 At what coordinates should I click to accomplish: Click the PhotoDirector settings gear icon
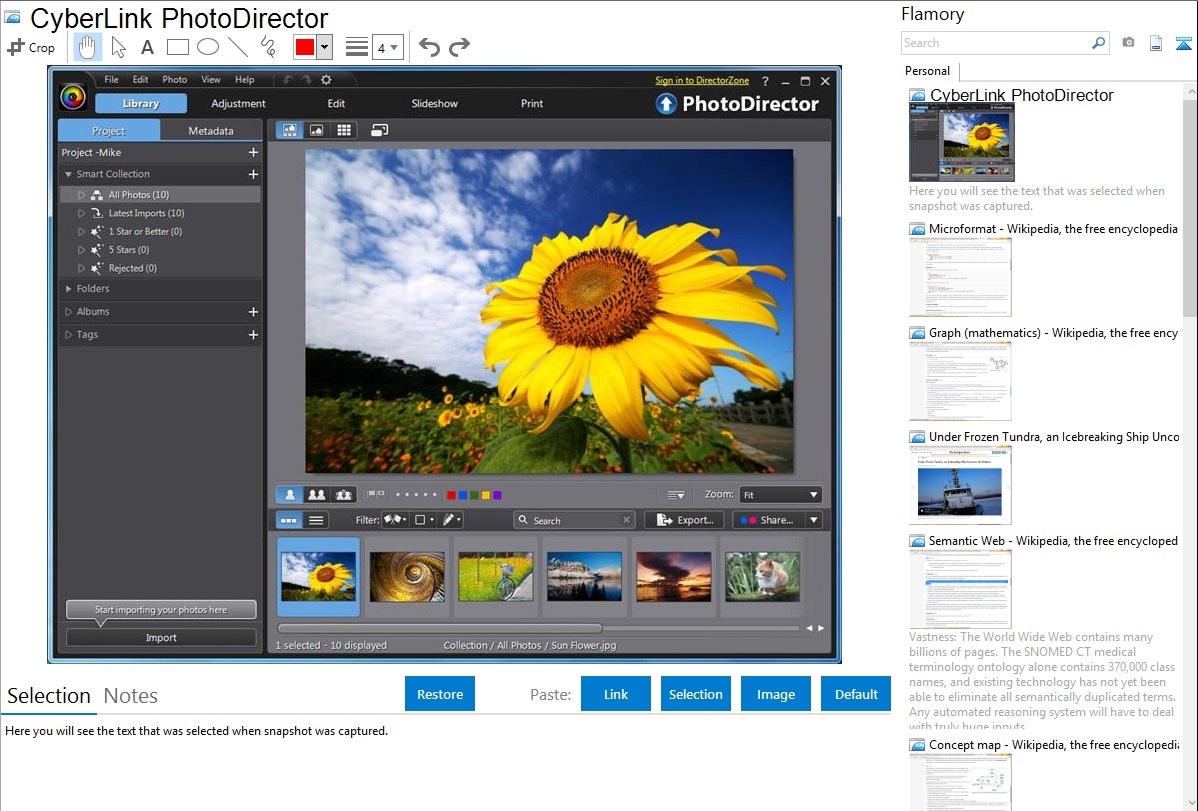(326, 79)
